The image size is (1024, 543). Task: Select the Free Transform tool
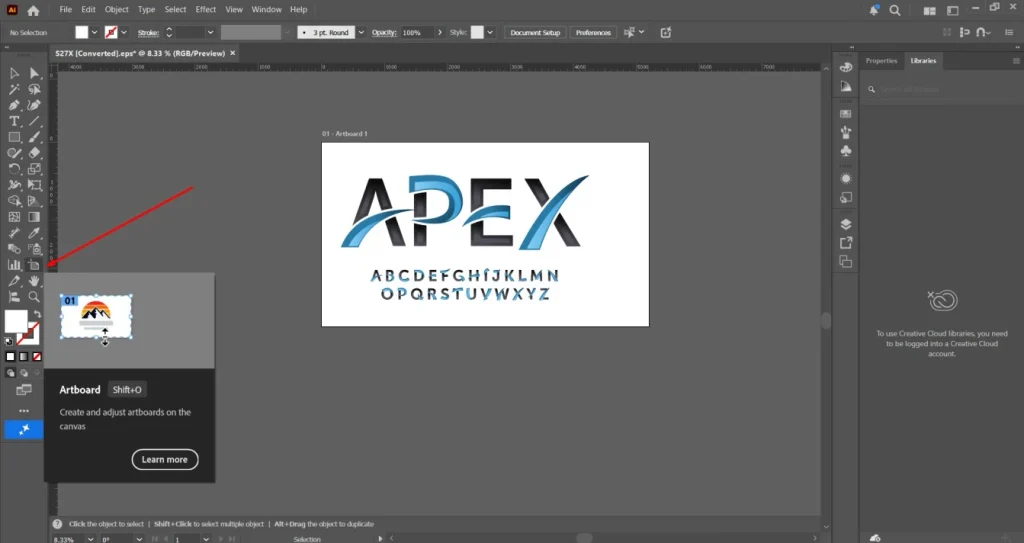34,185
